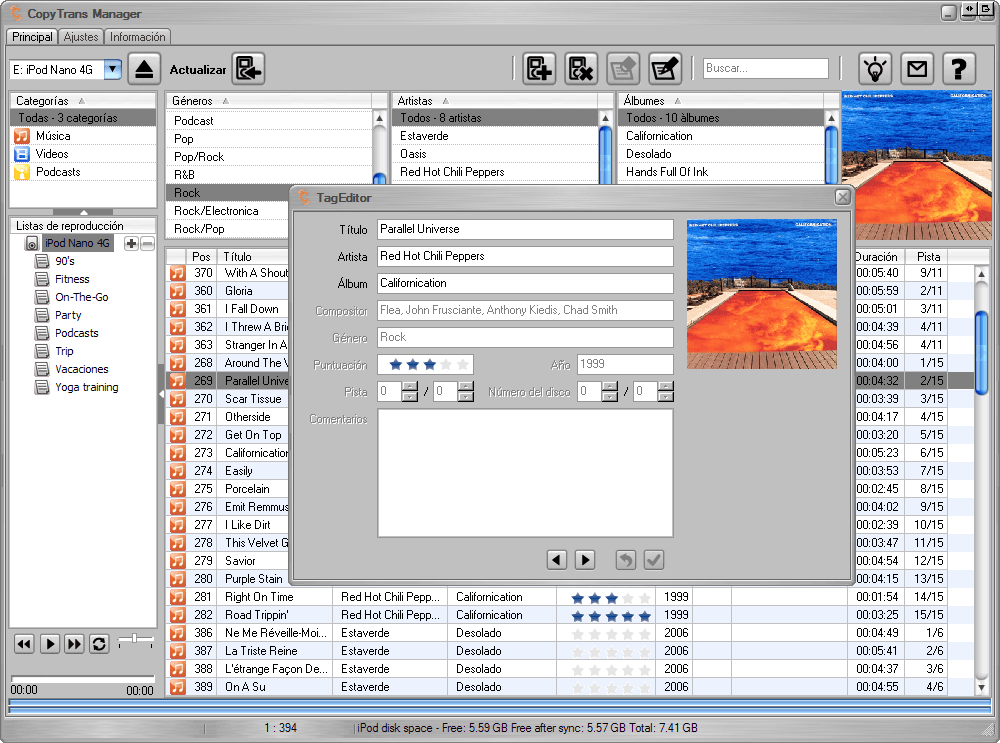Close the TagEditor dialog
This screenshot has height=743, width=1000.
[x=842, y=197]
